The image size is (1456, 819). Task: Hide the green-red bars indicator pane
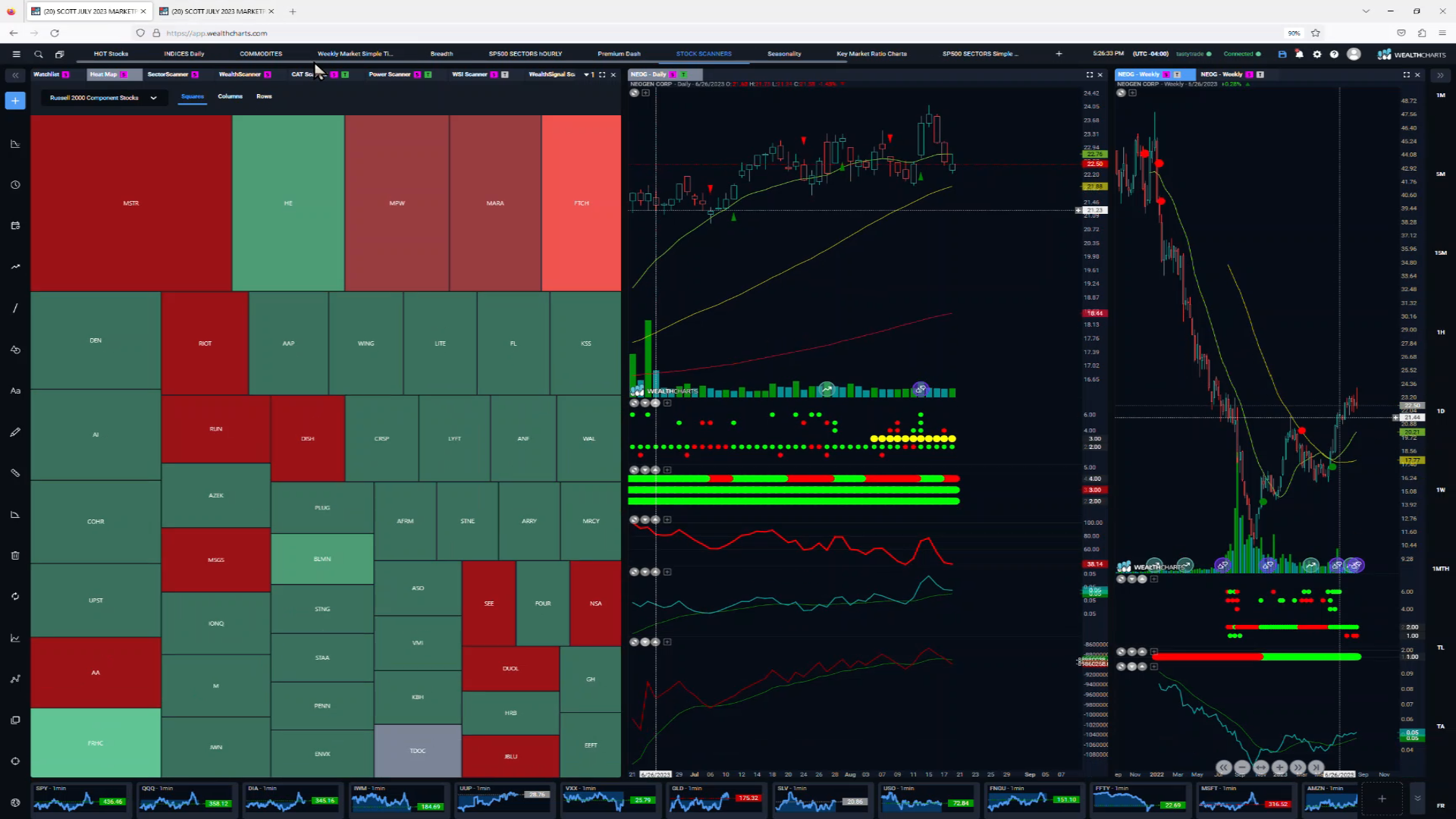pyautogui.click(x=634, y=470)
